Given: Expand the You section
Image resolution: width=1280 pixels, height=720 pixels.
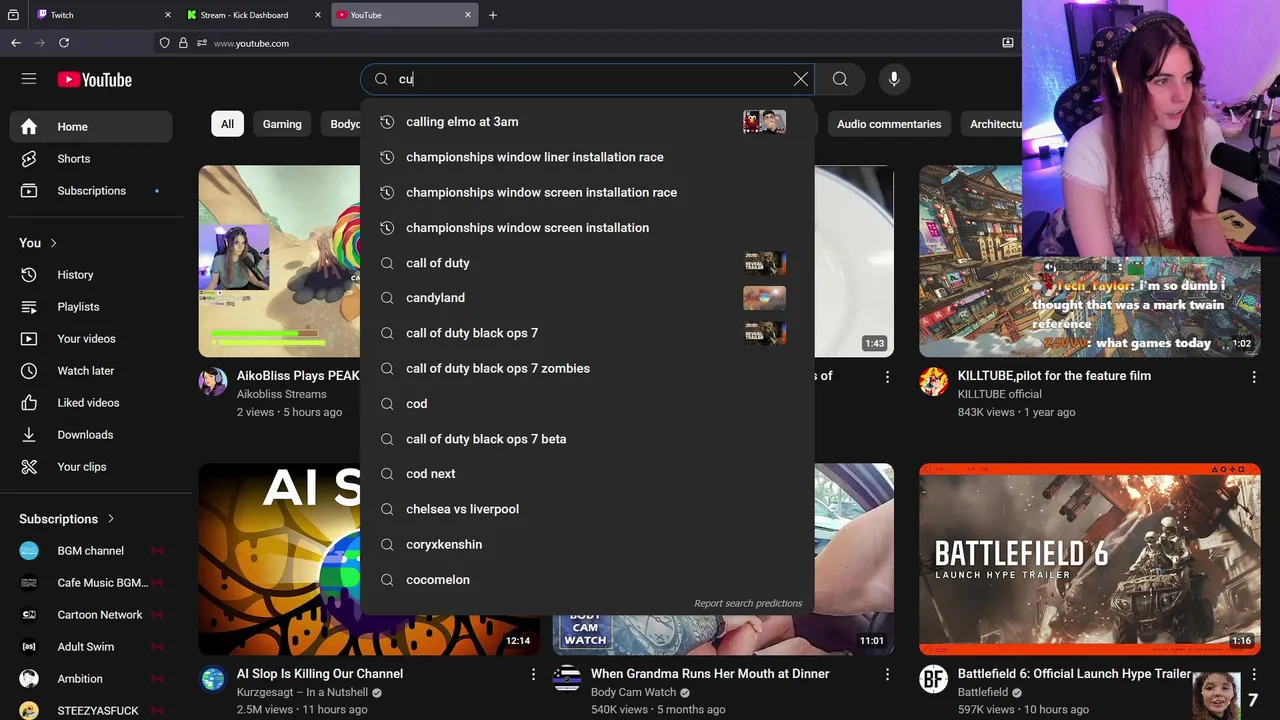Looking at the screenshot, I should point(39,243).
